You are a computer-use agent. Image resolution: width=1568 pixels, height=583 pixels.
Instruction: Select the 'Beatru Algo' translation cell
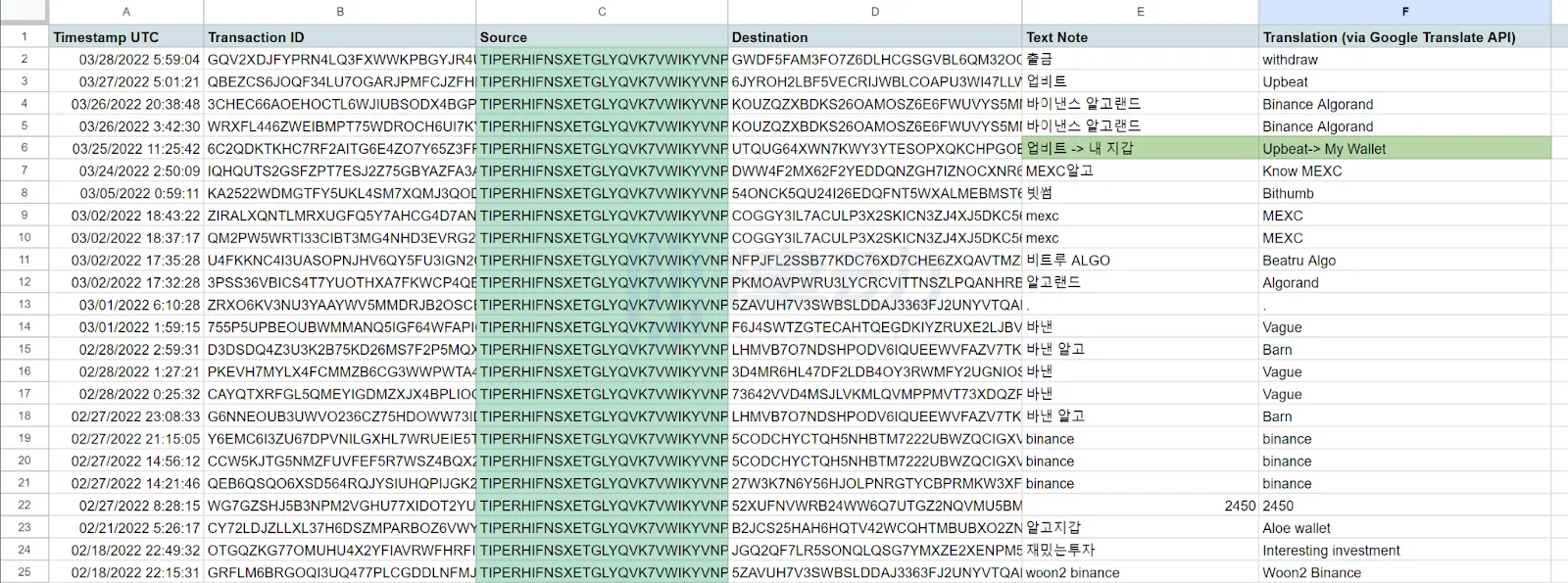(1404, 261)
